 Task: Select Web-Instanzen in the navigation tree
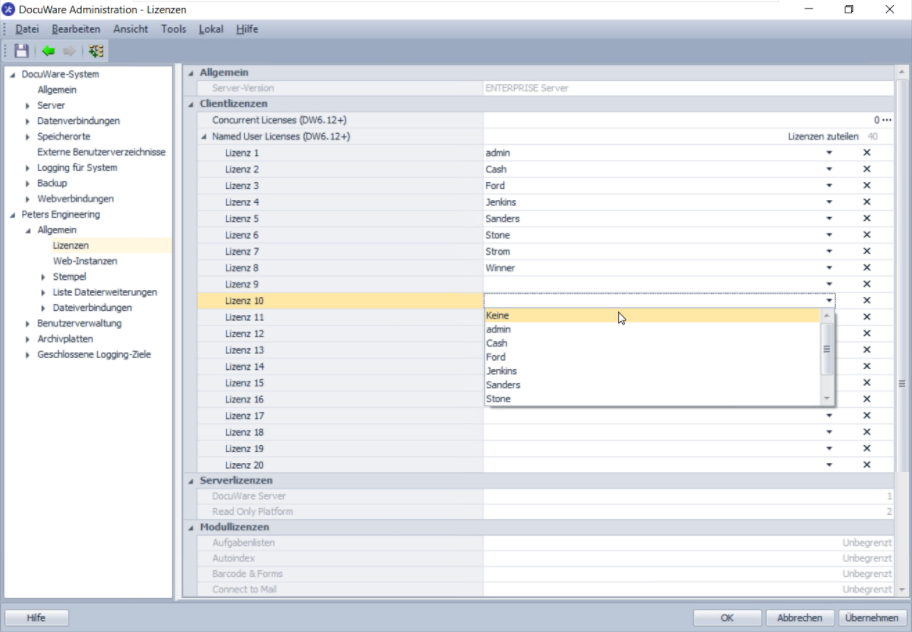(x=85, y=261)
